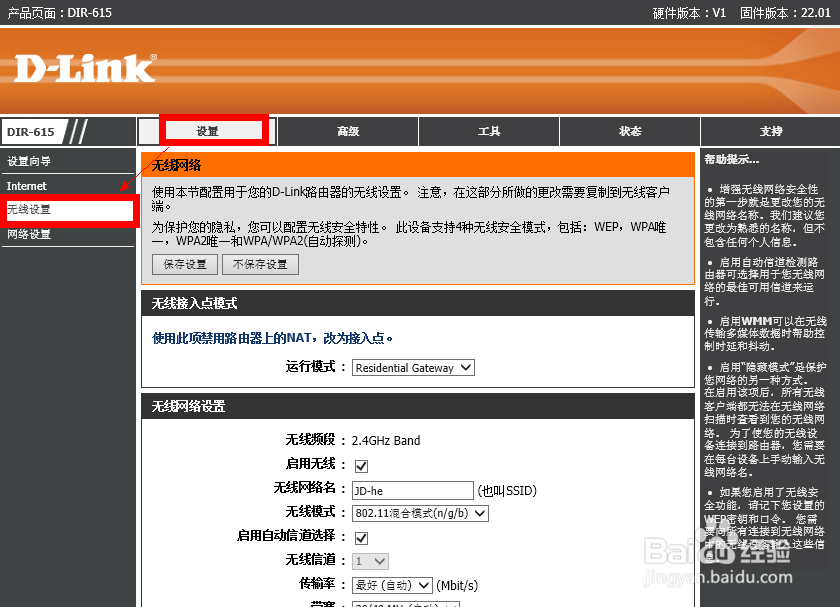840x607 pixels.
Task: Expand the 传输率 dropdown
Action: click(x=392, y=585)
